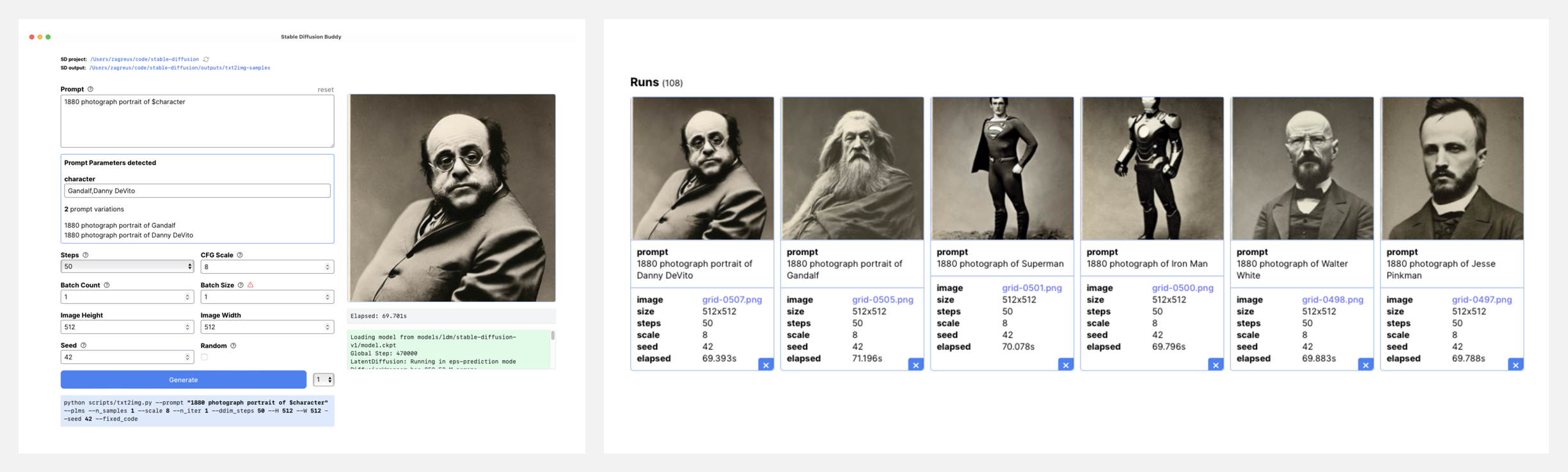Click the large generated portrait preview
This screenshot has width=1568, height=472.
(x=452, y=198)
